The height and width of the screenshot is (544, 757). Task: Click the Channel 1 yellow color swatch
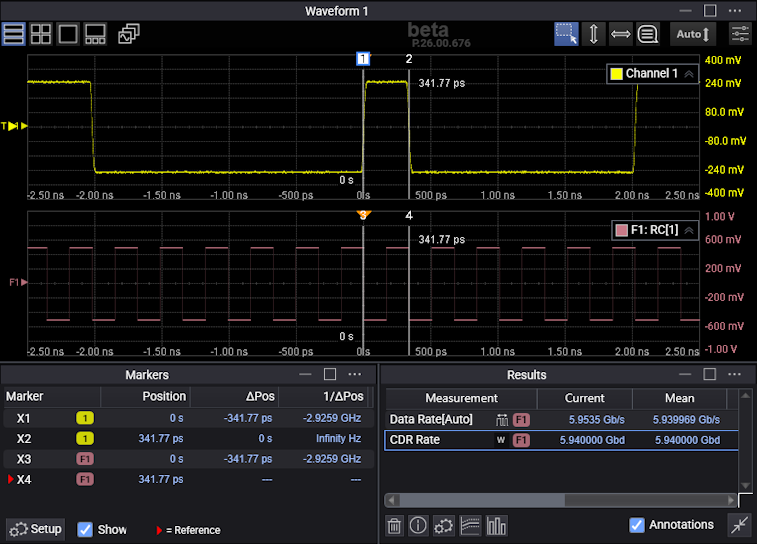pos(616,74)
